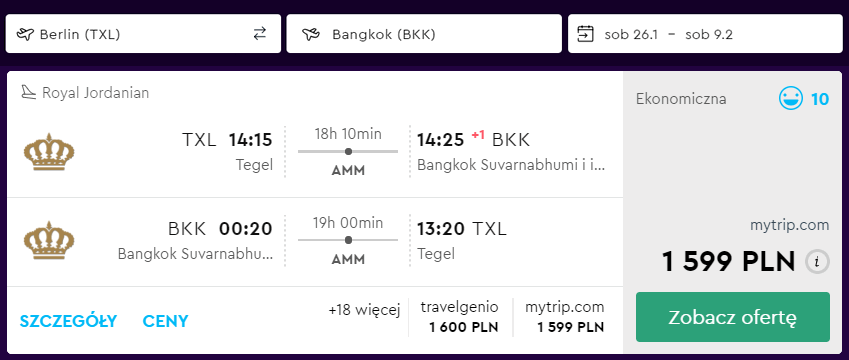Click the outbound flight Royal Jordanian crown logo
Image resolution: width=849 pixels, height=360 pixels.
coord(49,152)
